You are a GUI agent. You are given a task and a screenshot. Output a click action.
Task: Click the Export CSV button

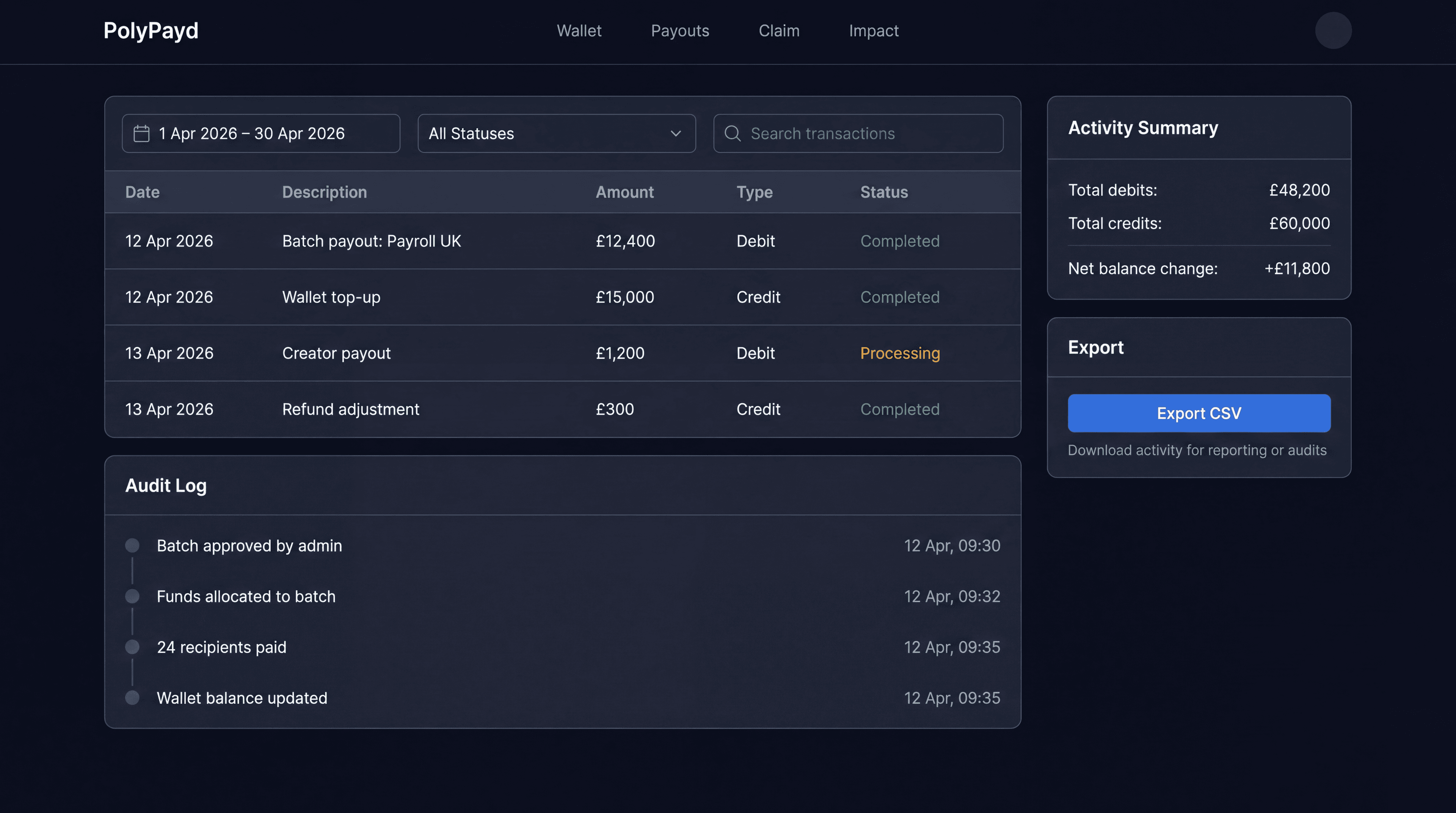1198,413
